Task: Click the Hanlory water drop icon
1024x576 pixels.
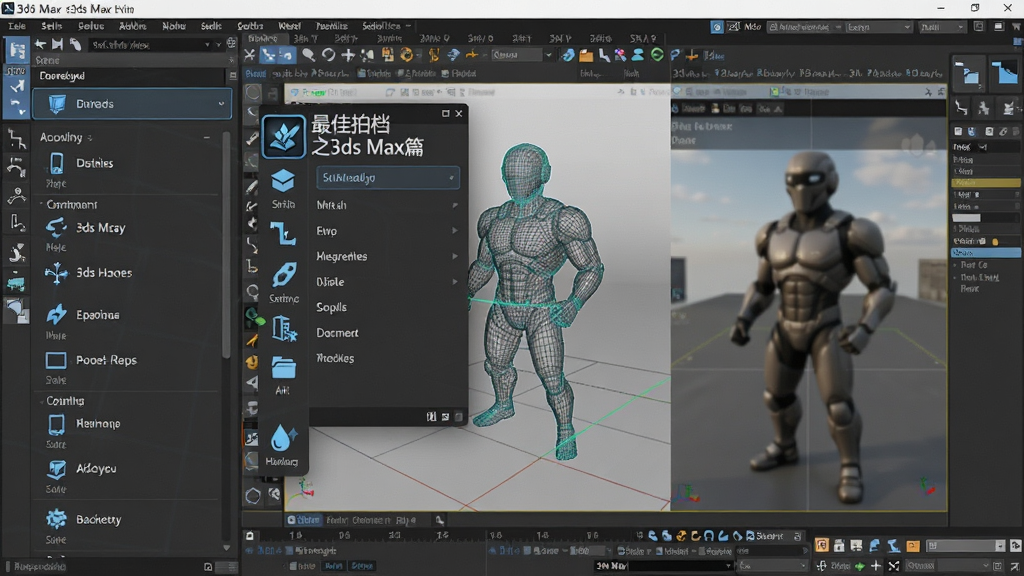Action: [x=282, y=438]
